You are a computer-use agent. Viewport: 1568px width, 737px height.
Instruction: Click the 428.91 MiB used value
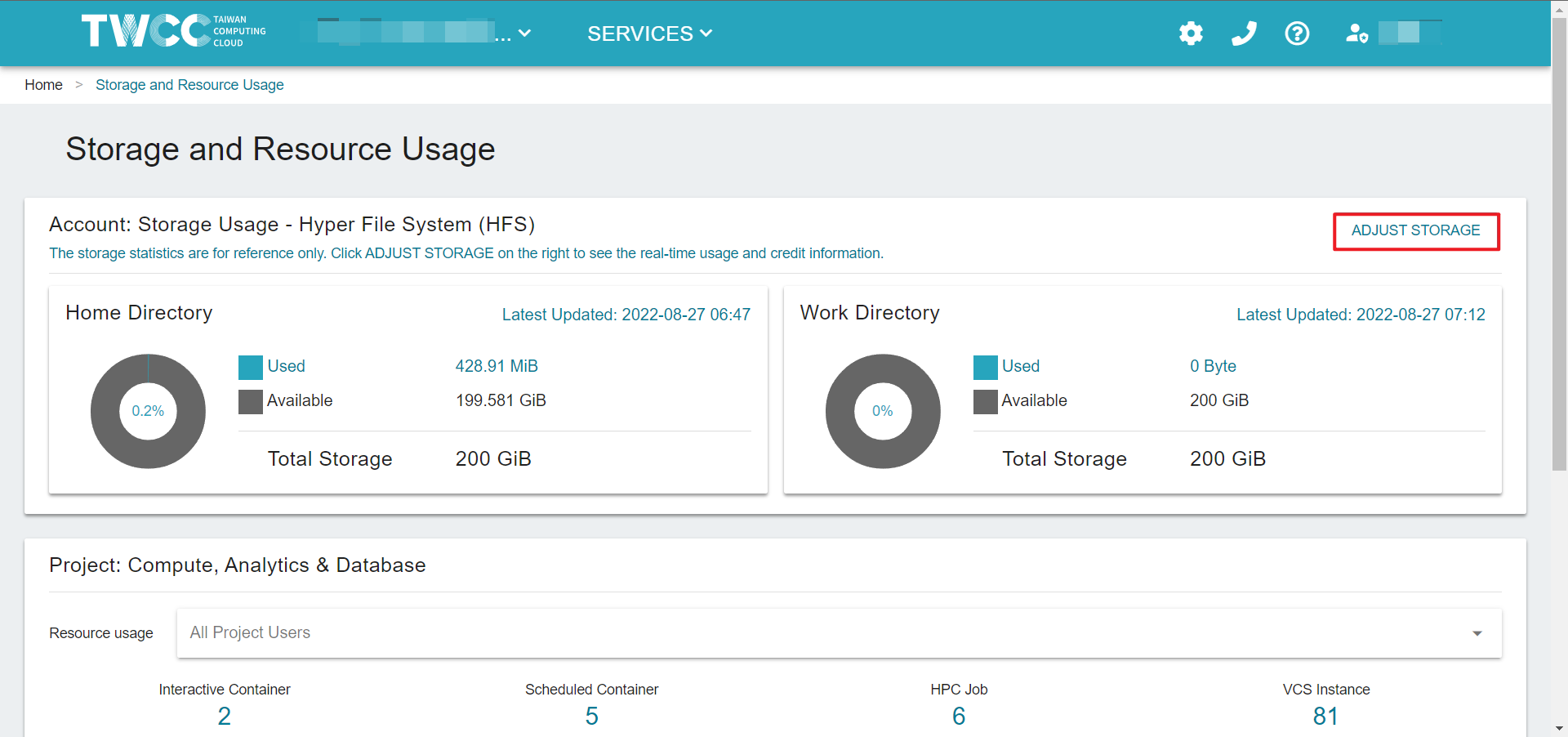[x=497, y=366]
